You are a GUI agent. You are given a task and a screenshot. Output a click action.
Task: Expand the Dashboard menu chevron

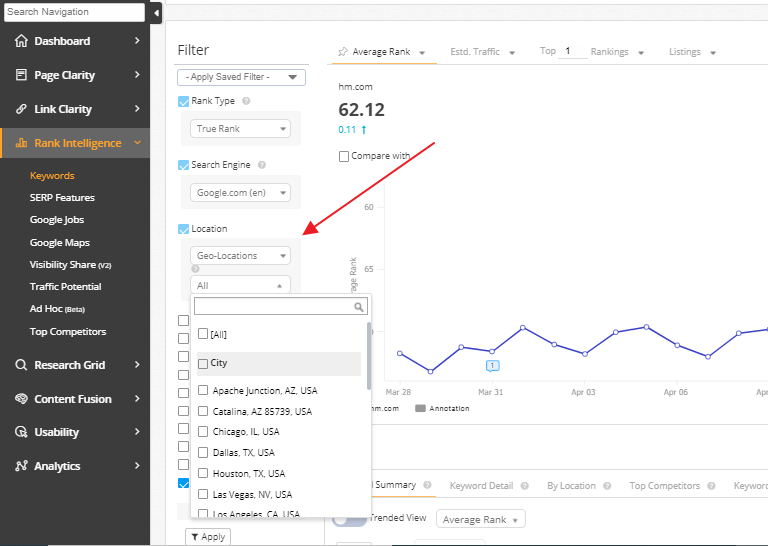(137, 41)
